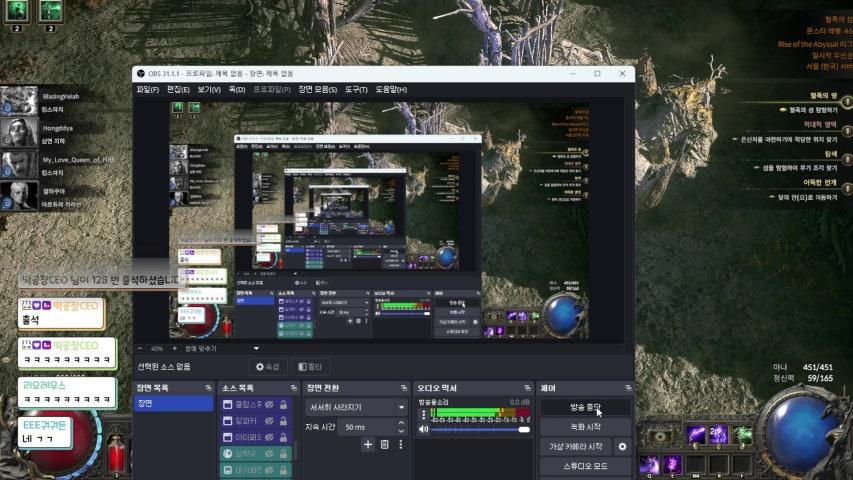
Task: Click source type icon of the 알파카 row
Action: point(228,421)
